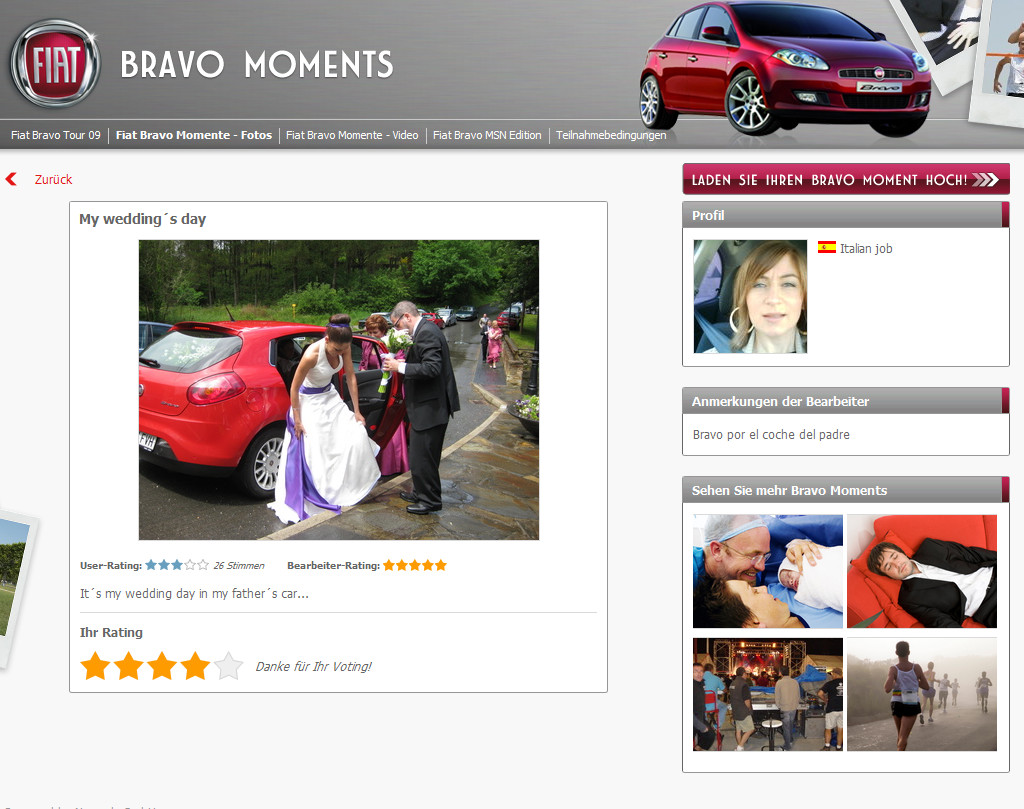Viewport: 1024px width, 809px height.
Task: Go to Fiat Bravo Momente - Video
Action: [352, 135]
